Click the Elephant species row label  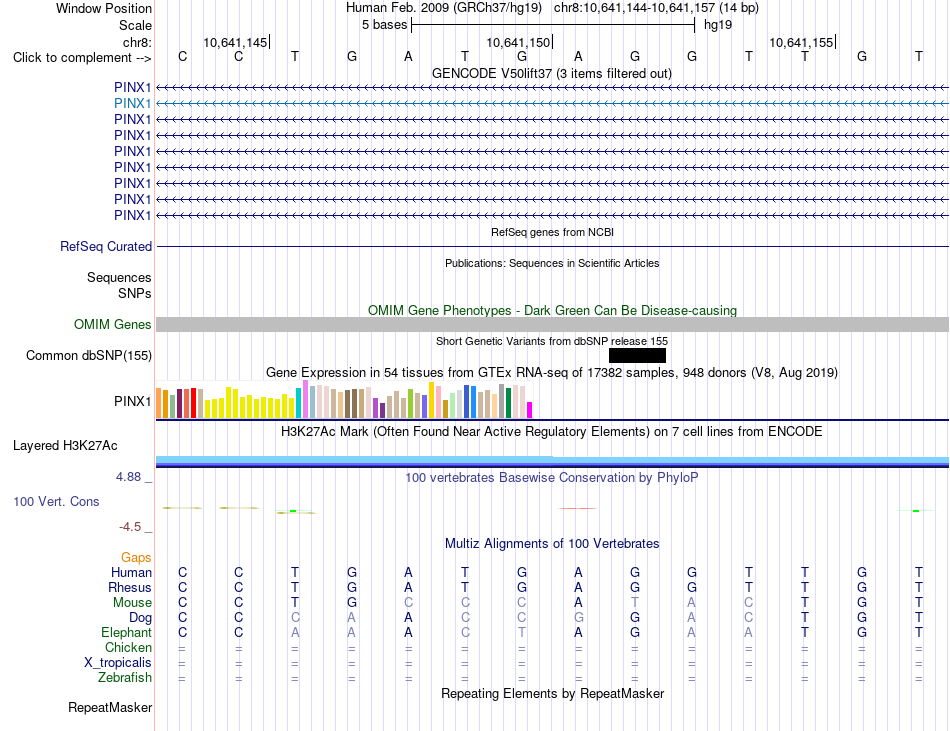(127, 632)
